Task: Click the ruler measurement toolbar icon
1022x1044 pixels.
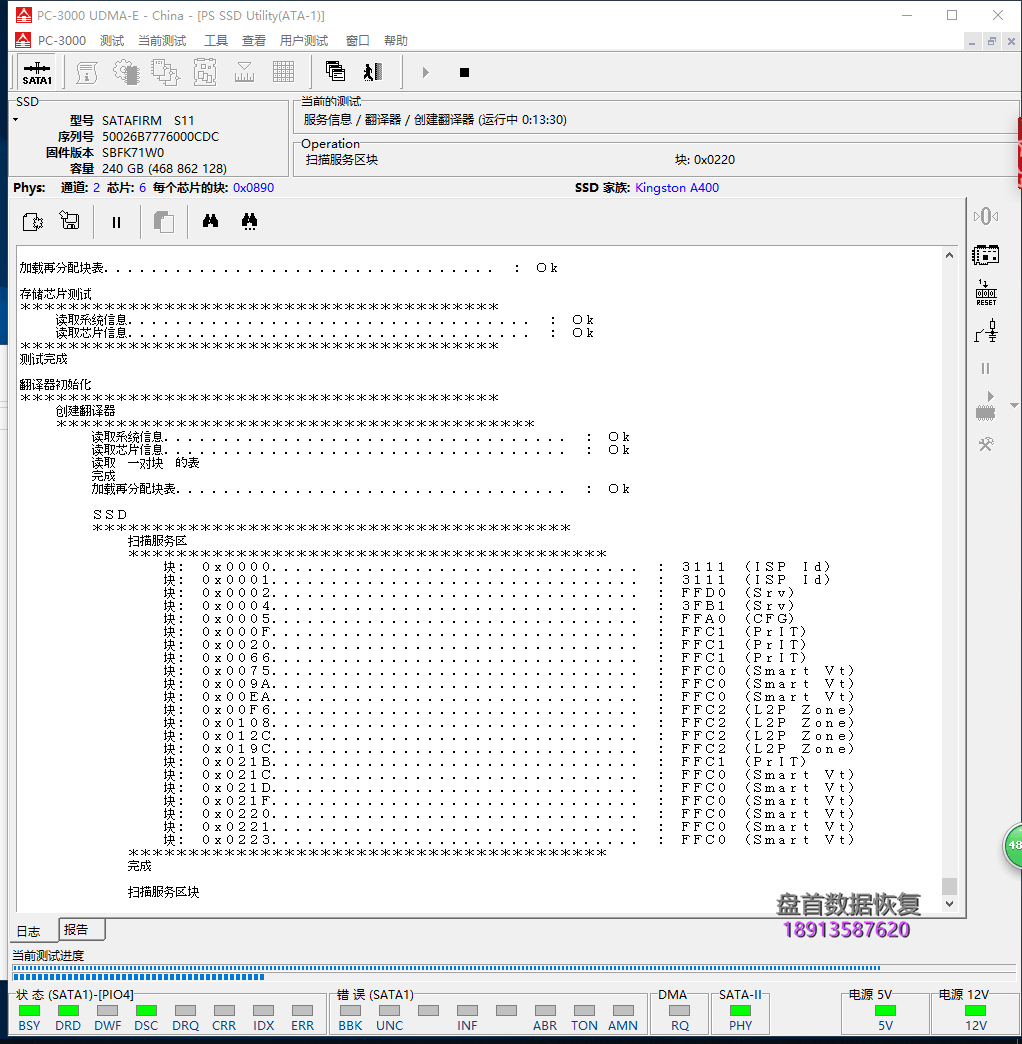Action: tap(244, 72)
